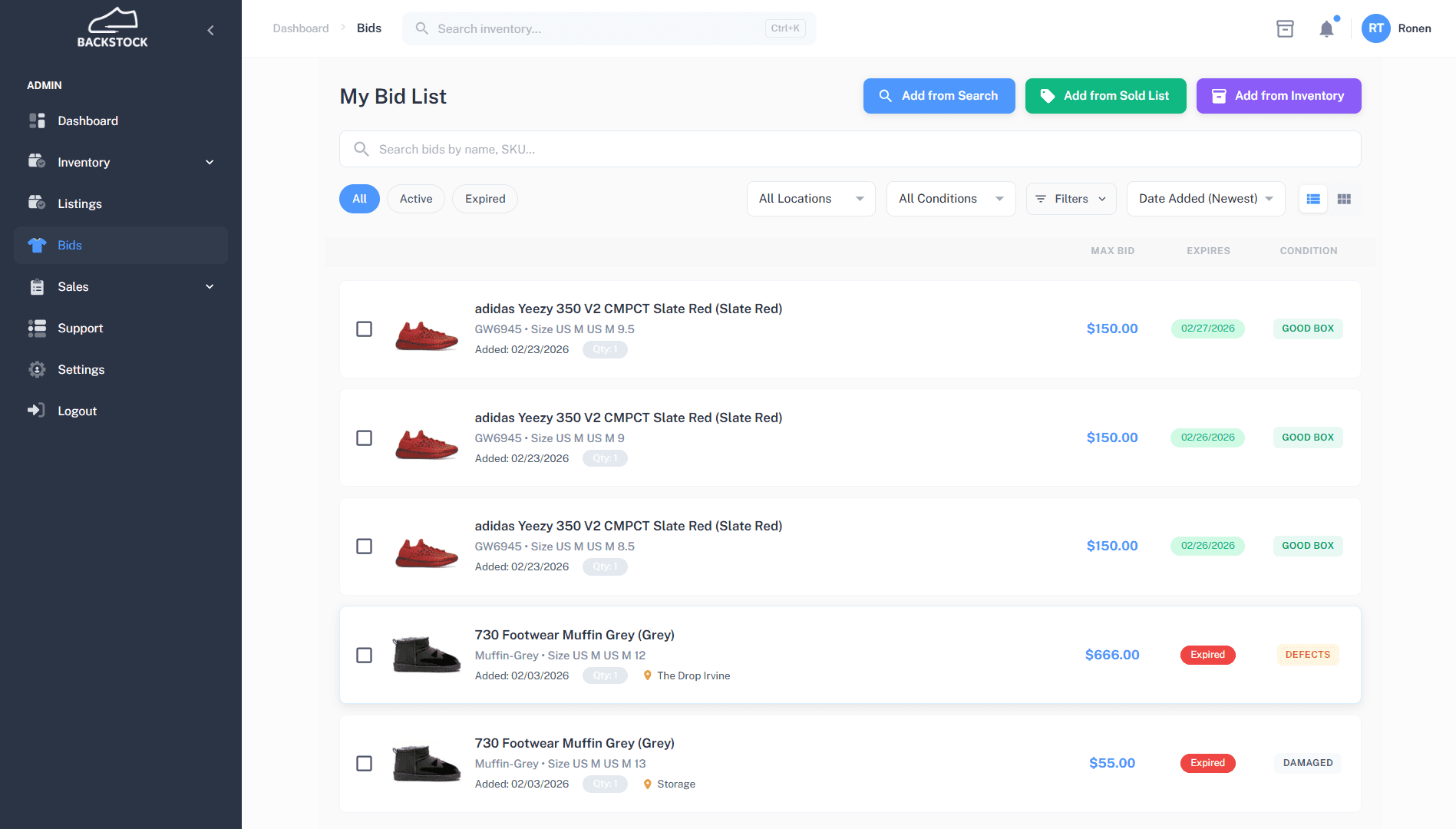The width and height of the screenshot is (1456, 829).
Task: Open the Support section
Action: (80, 328)
